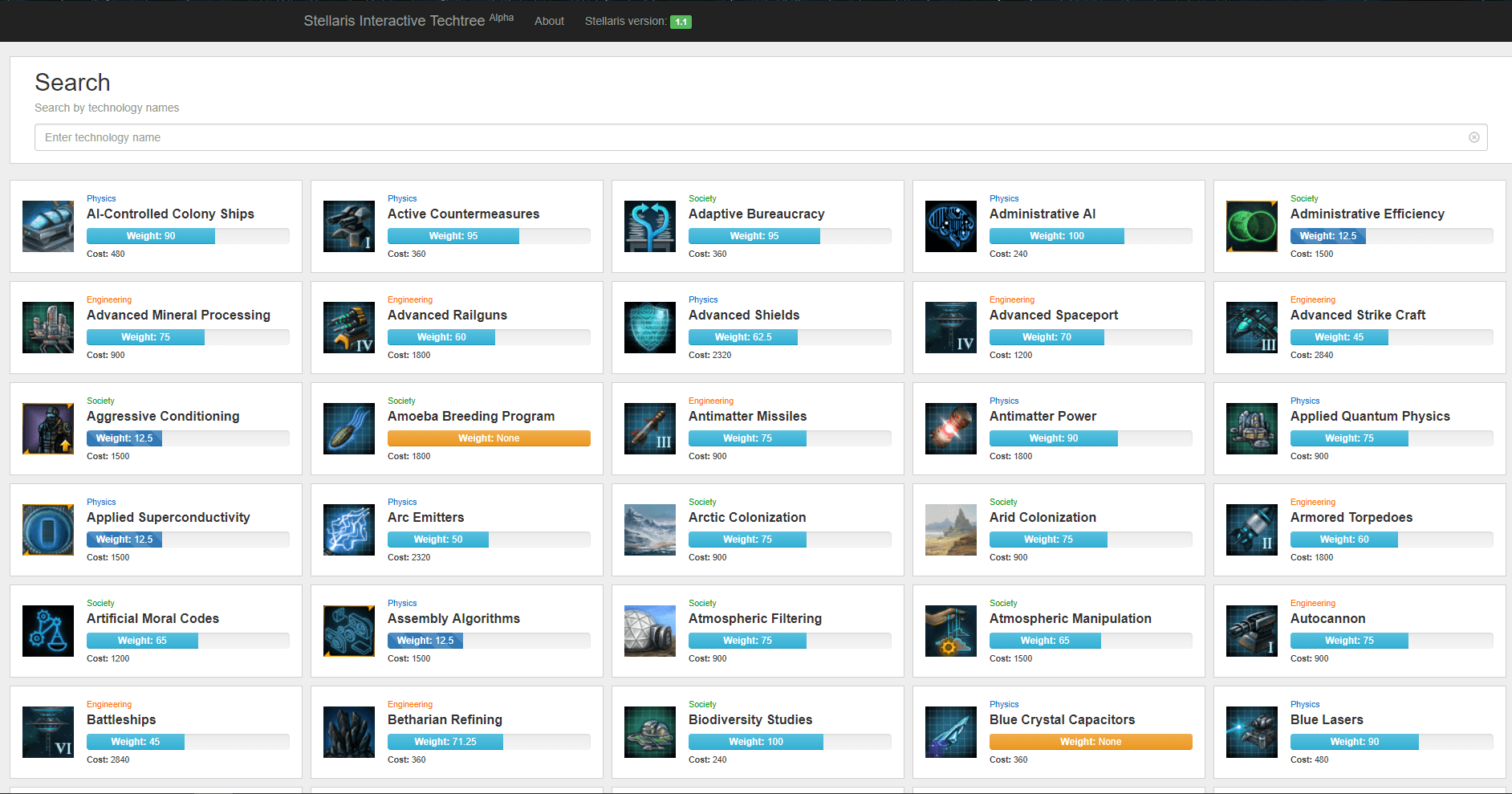This screenshot has height=794, width=1512.
Task: Click the Administrative Efficiency Weight 12.5 bar
Action: pos(1328,236)
